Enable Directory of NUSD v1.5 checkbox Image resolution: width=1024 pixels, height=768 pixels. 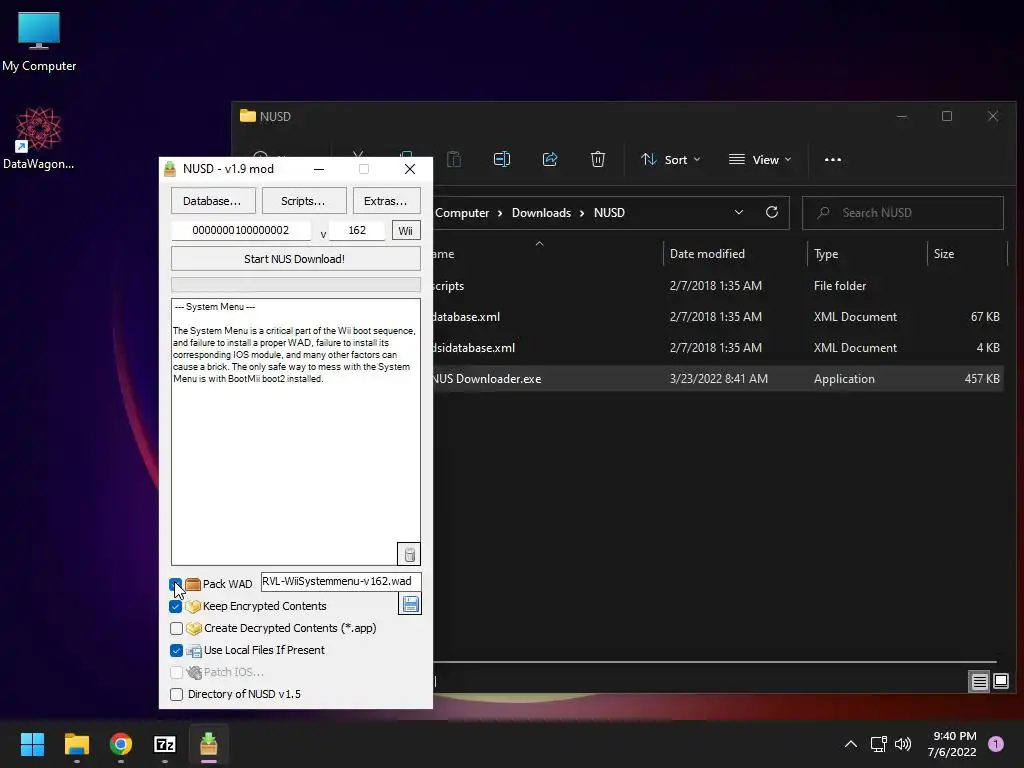coord(176,694)
